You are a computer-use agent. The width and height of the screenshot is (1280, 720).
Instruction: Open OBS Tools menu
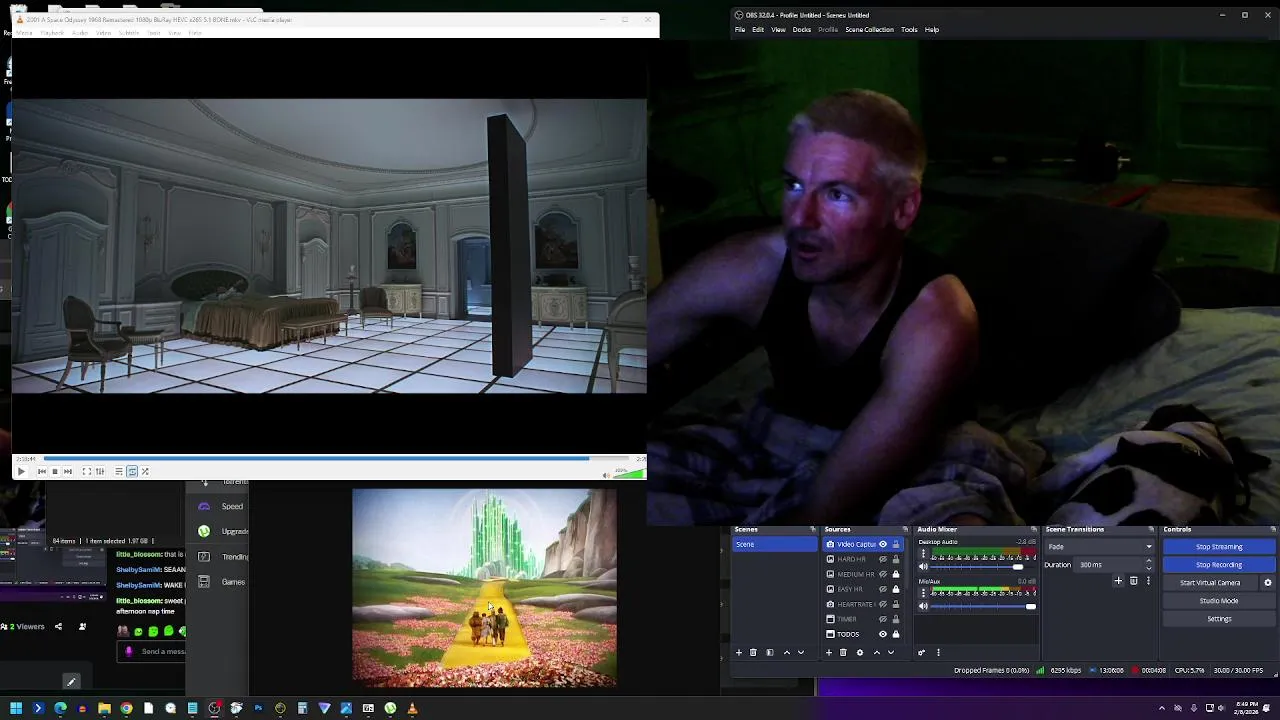coord(909,30)
